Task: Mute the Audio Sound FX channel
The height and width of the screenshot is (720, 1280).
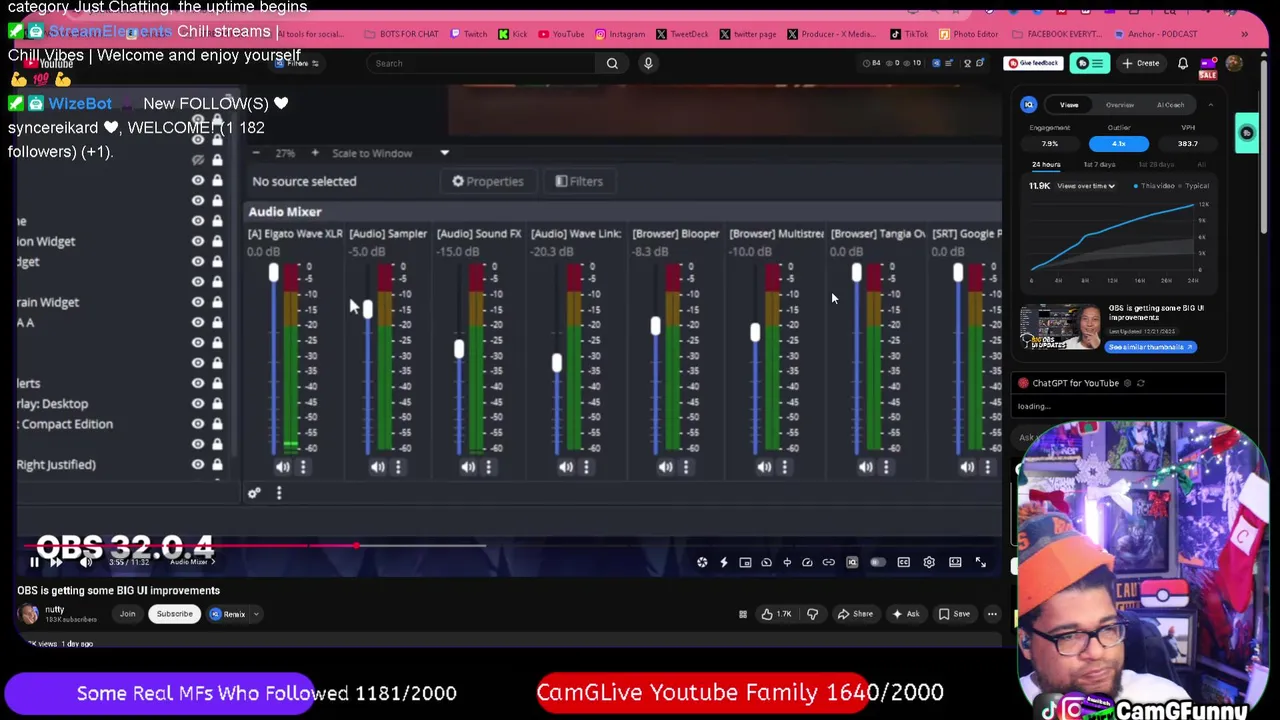Action: 468,467
